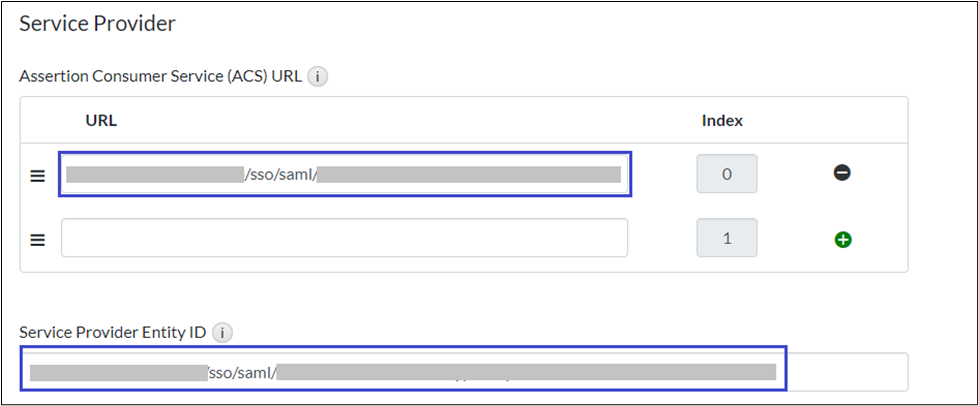979x406 pixels.
Task: Select the reorder handle of the empty URL row
Action: [38, 240]
